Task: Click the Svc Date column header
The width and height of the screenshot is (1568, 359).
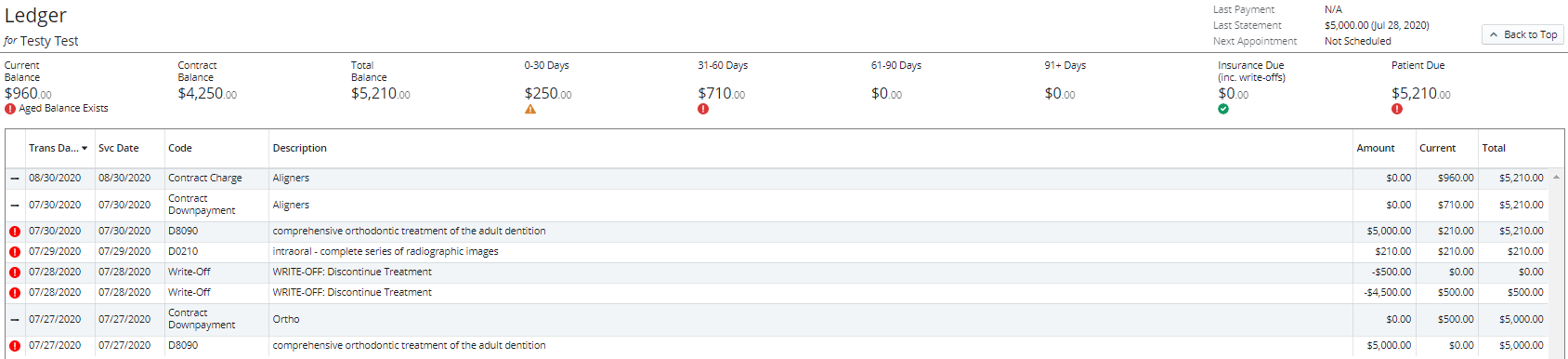Action: click(x=119, y=149)
